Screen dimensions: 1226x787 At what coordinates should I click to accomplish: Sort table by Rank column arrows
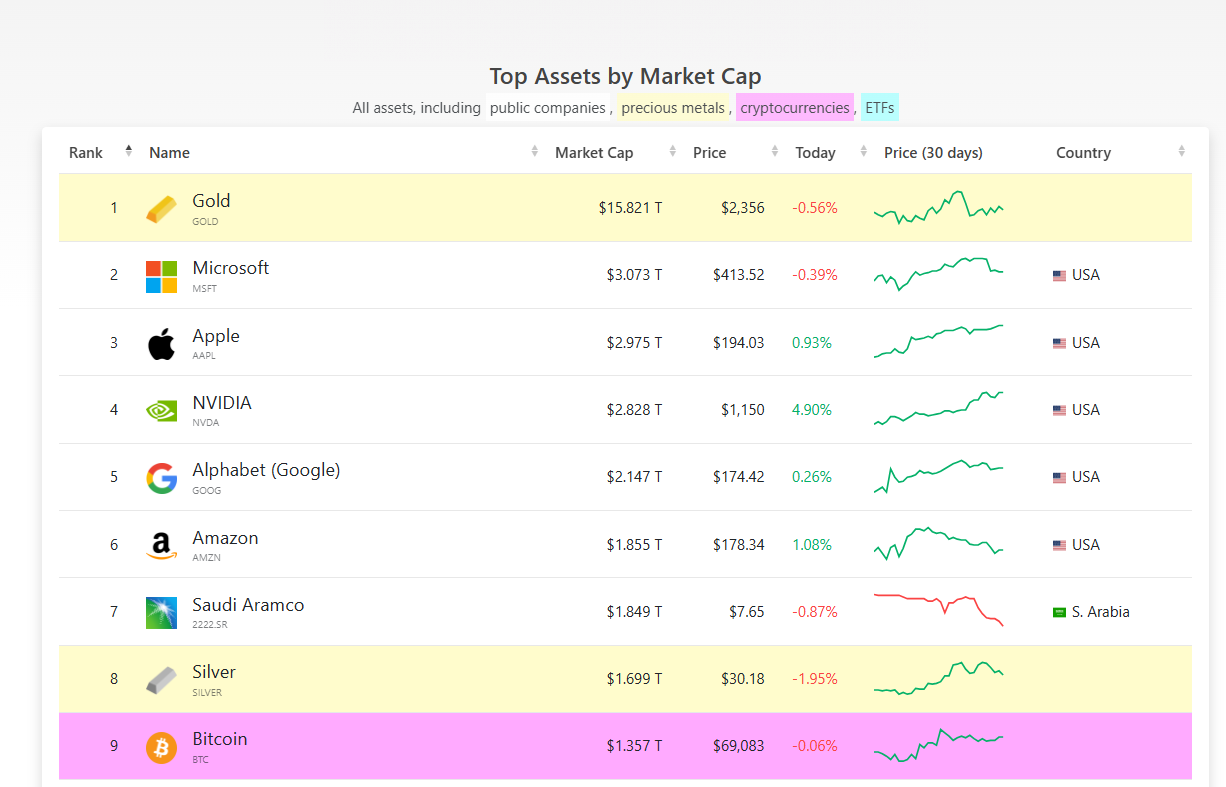coord(128,151)
